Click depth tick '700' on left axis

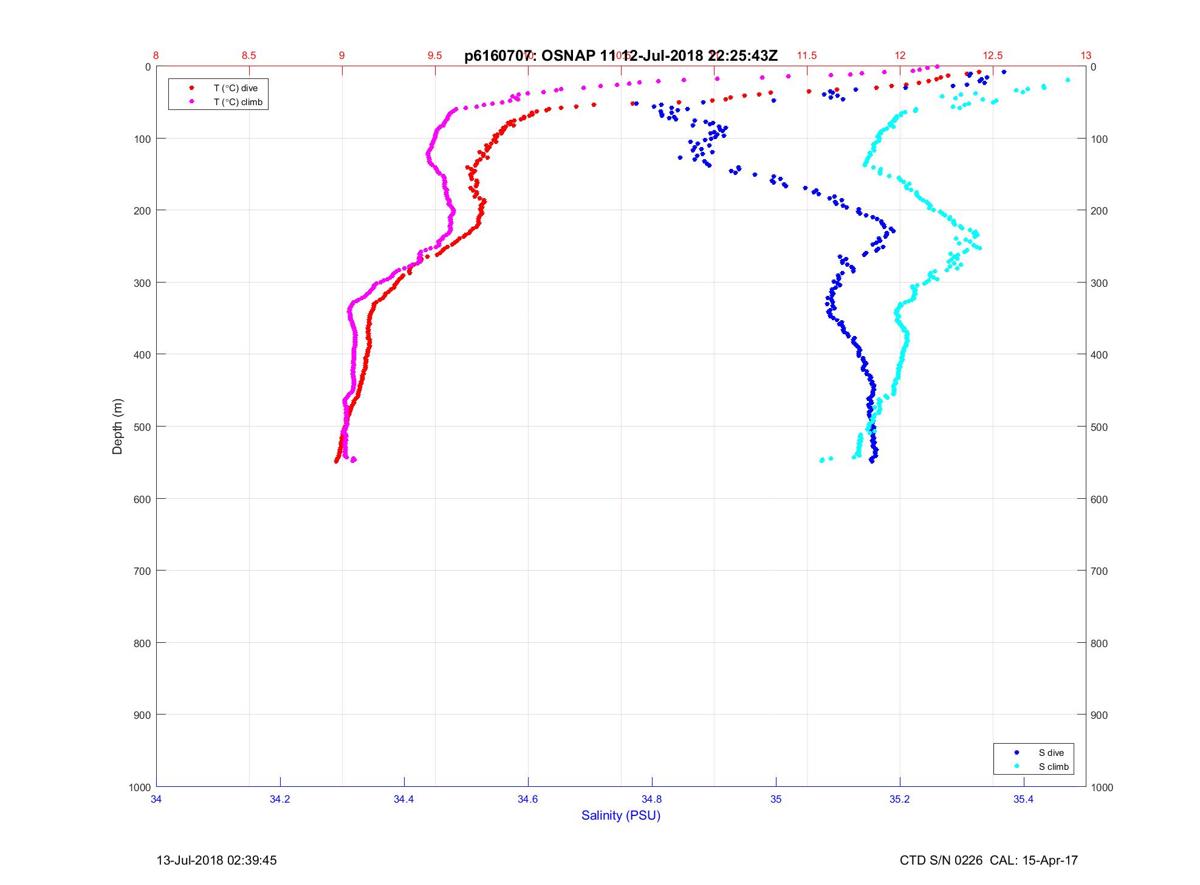click(141, 571)
